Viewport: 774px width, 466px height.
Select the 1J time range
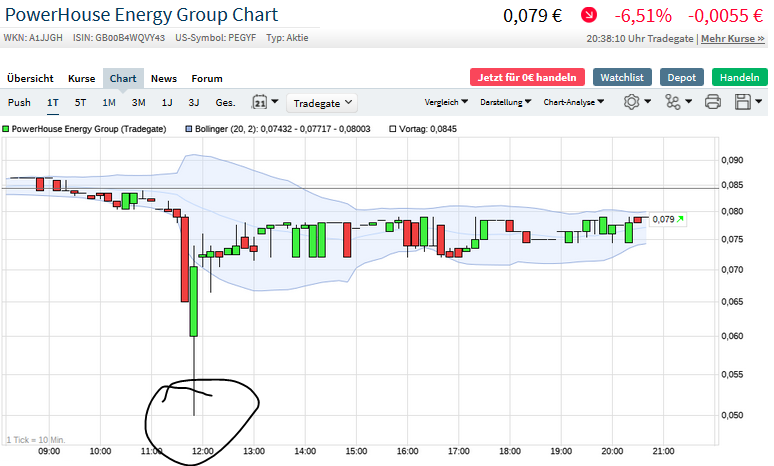tap(167, 103)
